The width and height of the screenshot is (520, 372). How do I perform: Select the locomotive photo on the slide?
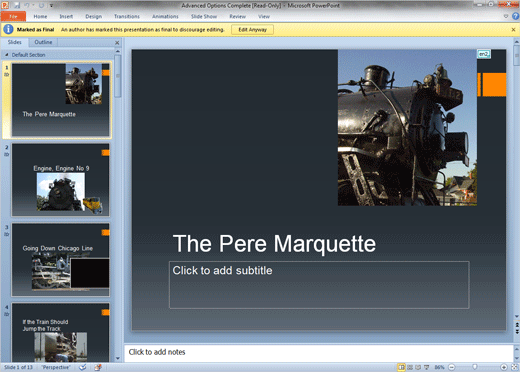click(407, 128)
